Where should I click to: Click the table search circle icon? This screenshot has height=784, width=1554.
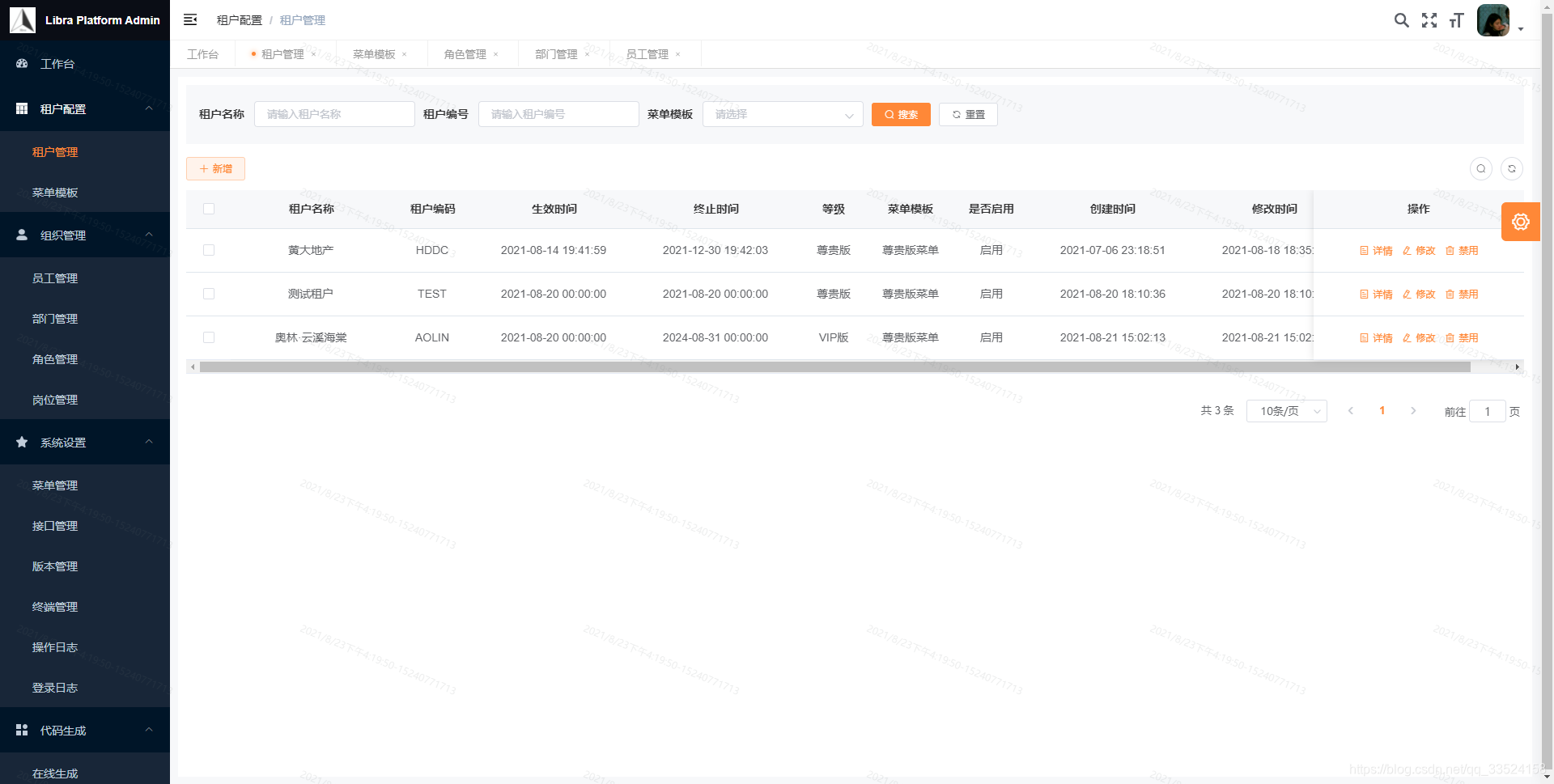coord(1481,168)
